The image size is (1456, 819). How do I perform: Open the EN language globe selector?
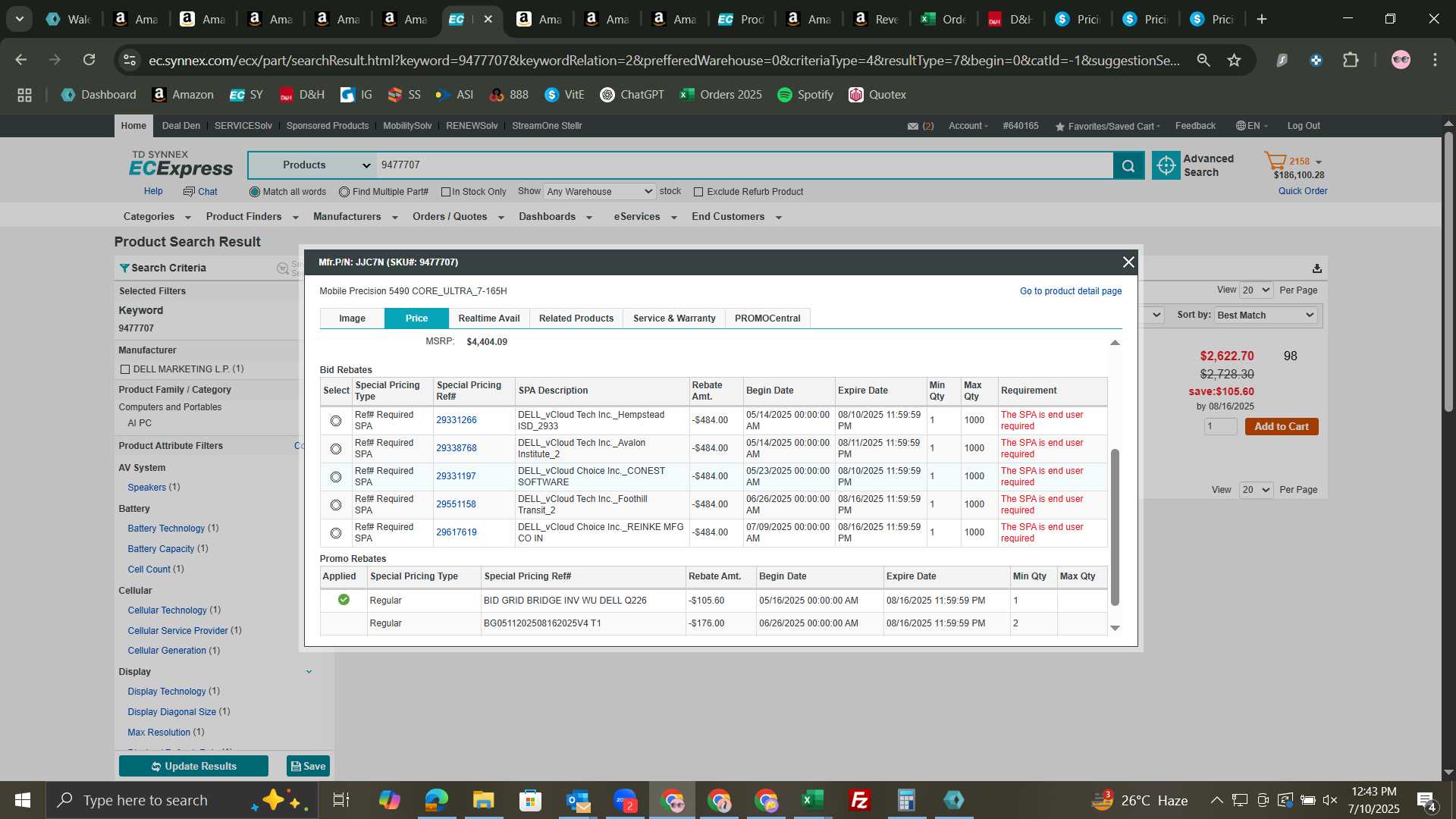coord(1251,126)
